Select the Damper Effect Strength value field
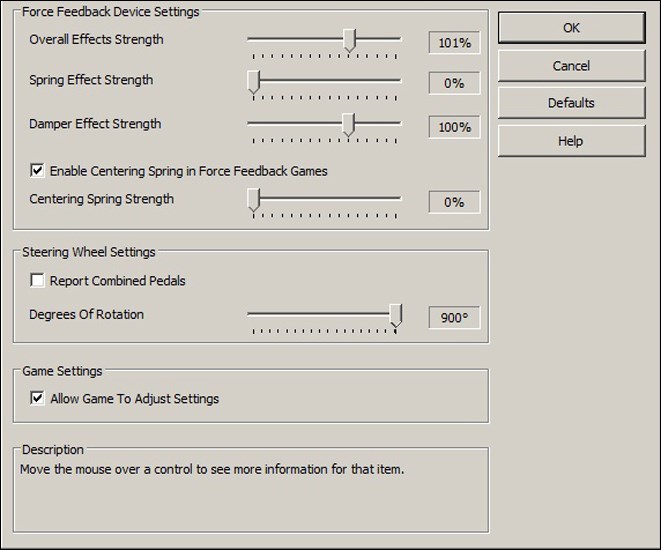Image resolution: width=661 pixels, height=550 pixels. pos(454,128)
